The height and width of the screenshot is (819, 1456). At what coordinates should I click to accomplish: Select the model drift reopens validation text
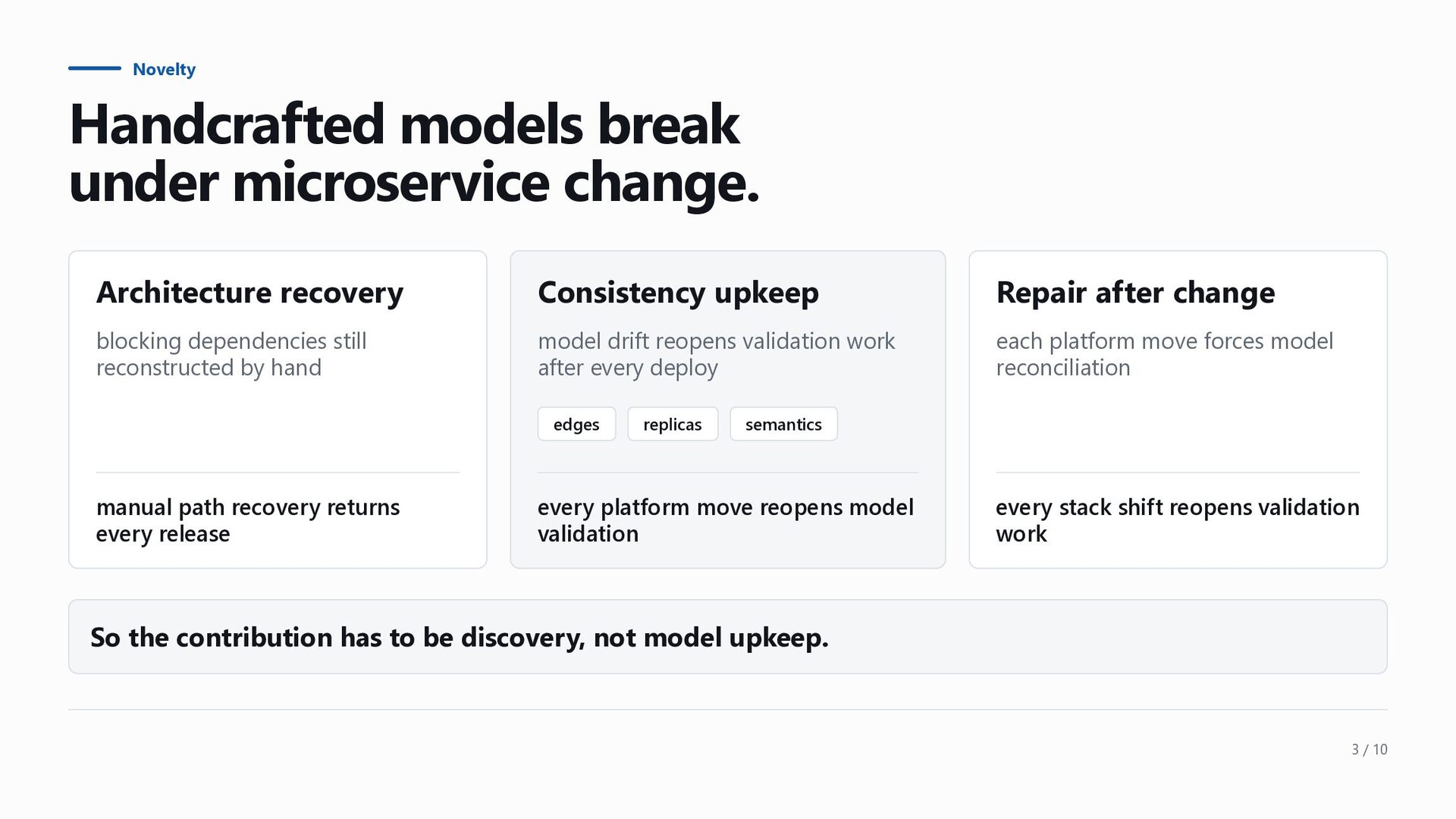(716, 354)
